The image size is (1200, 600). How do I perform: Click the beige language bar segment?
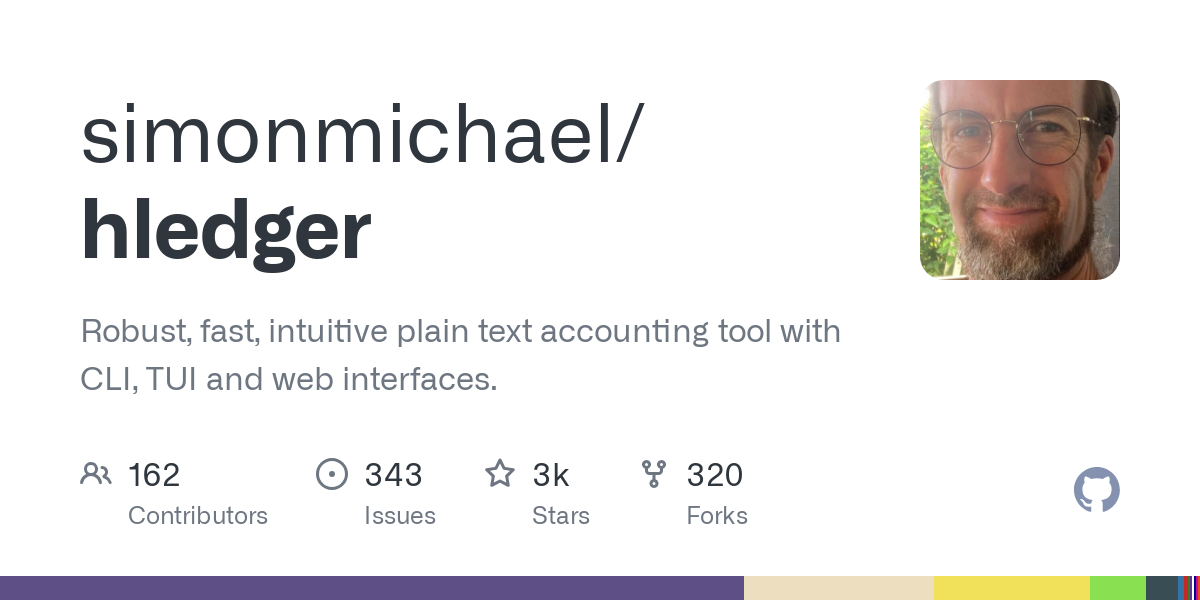point(838,588)
